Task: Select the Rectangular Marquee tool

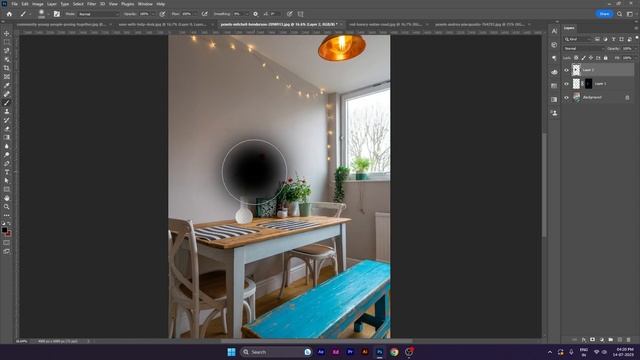Action: pos(7,42)
